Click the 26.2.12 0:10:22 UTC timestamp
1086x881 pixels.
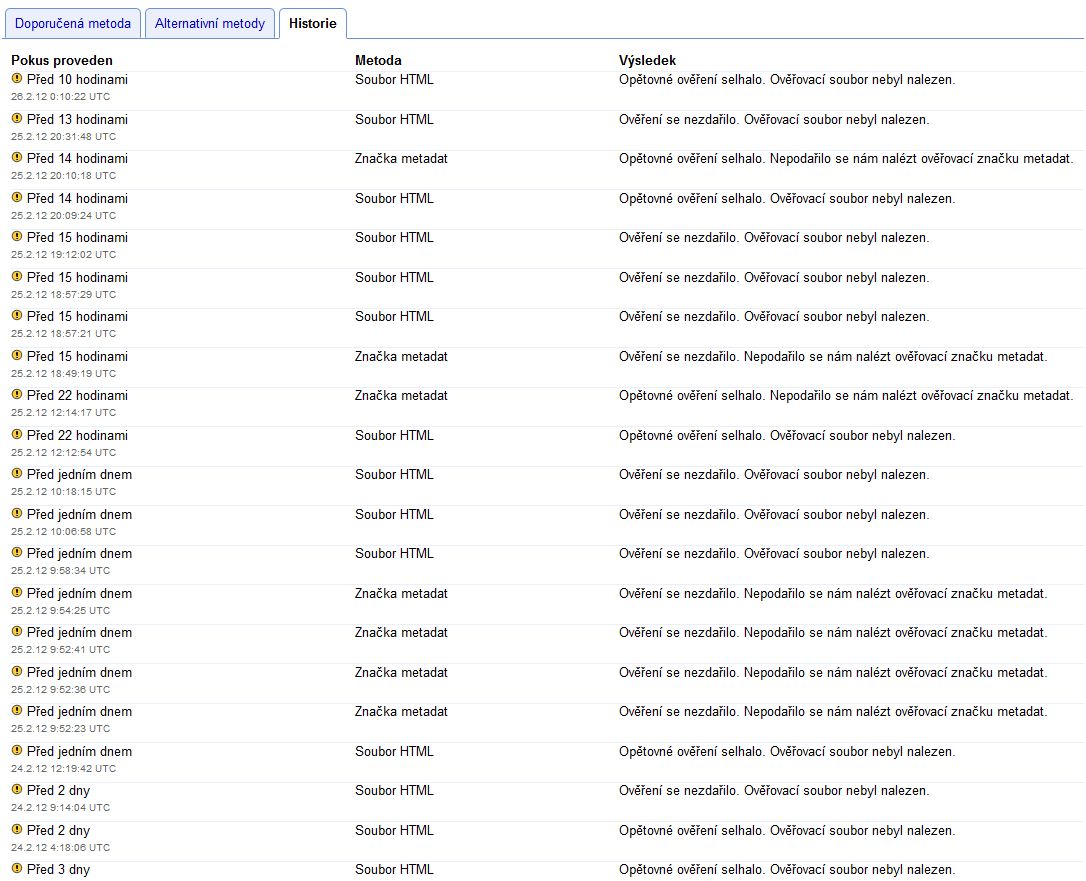click(63, 96)
